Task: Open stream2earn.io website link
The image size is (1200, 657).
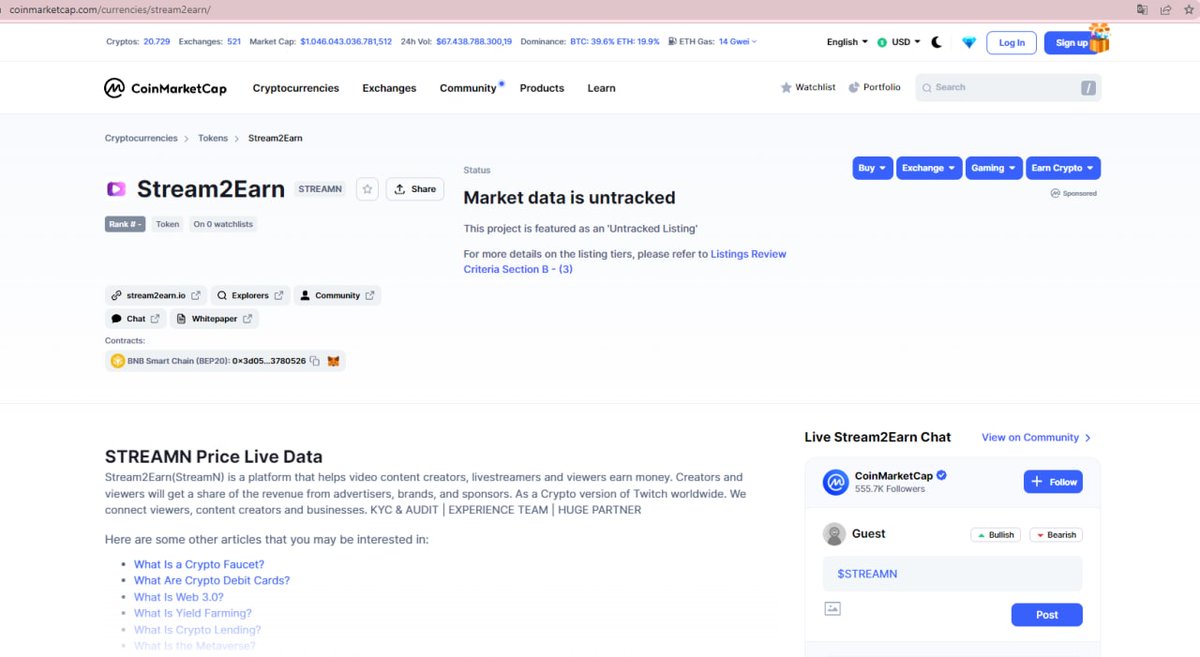Action: coord(156,295)
